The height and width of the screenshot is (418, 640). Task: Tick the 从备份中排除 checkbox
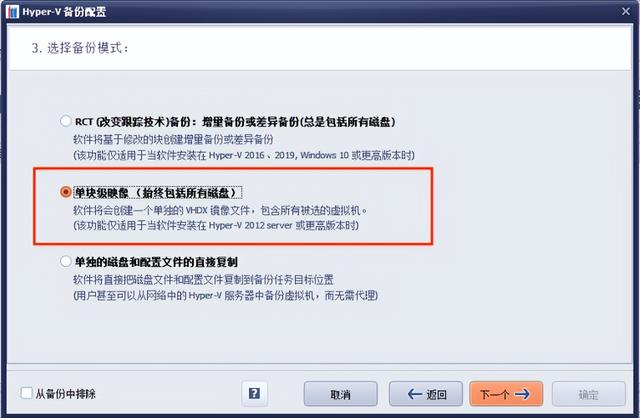[x=27, y=393]
